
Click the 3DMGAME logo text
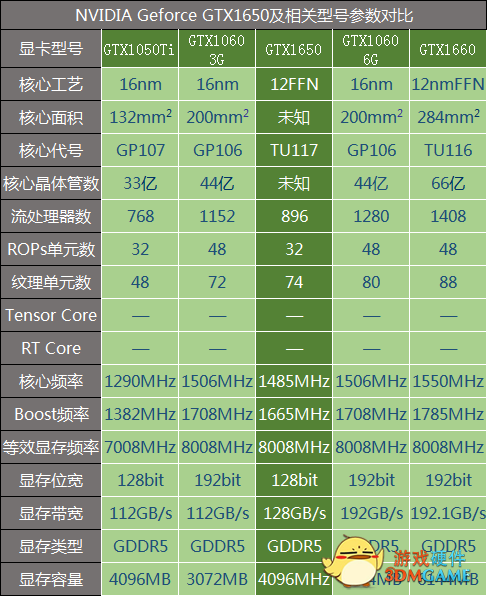(428, 575)
